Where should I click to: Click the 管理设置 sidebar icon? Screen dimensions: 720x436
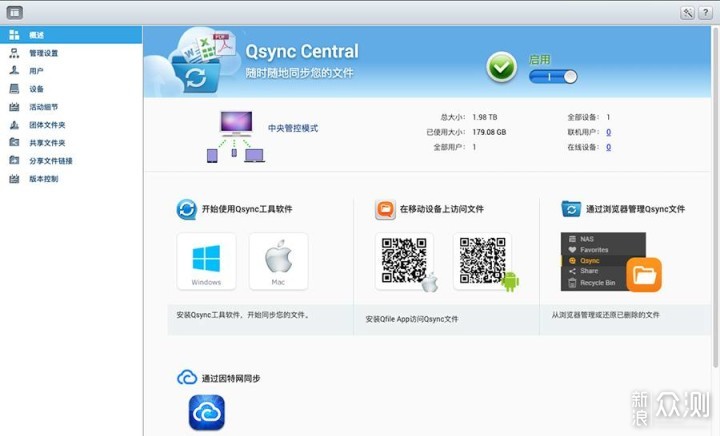point(14,53)
